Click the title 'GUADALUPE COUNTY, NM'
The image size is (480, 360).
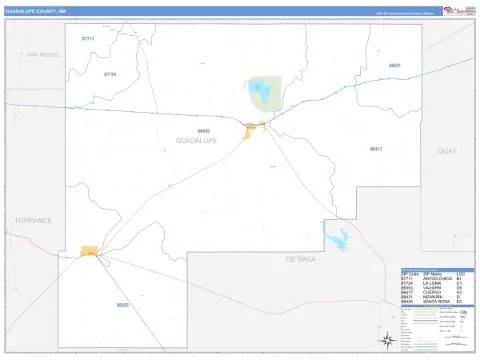(x=36, y=11)
